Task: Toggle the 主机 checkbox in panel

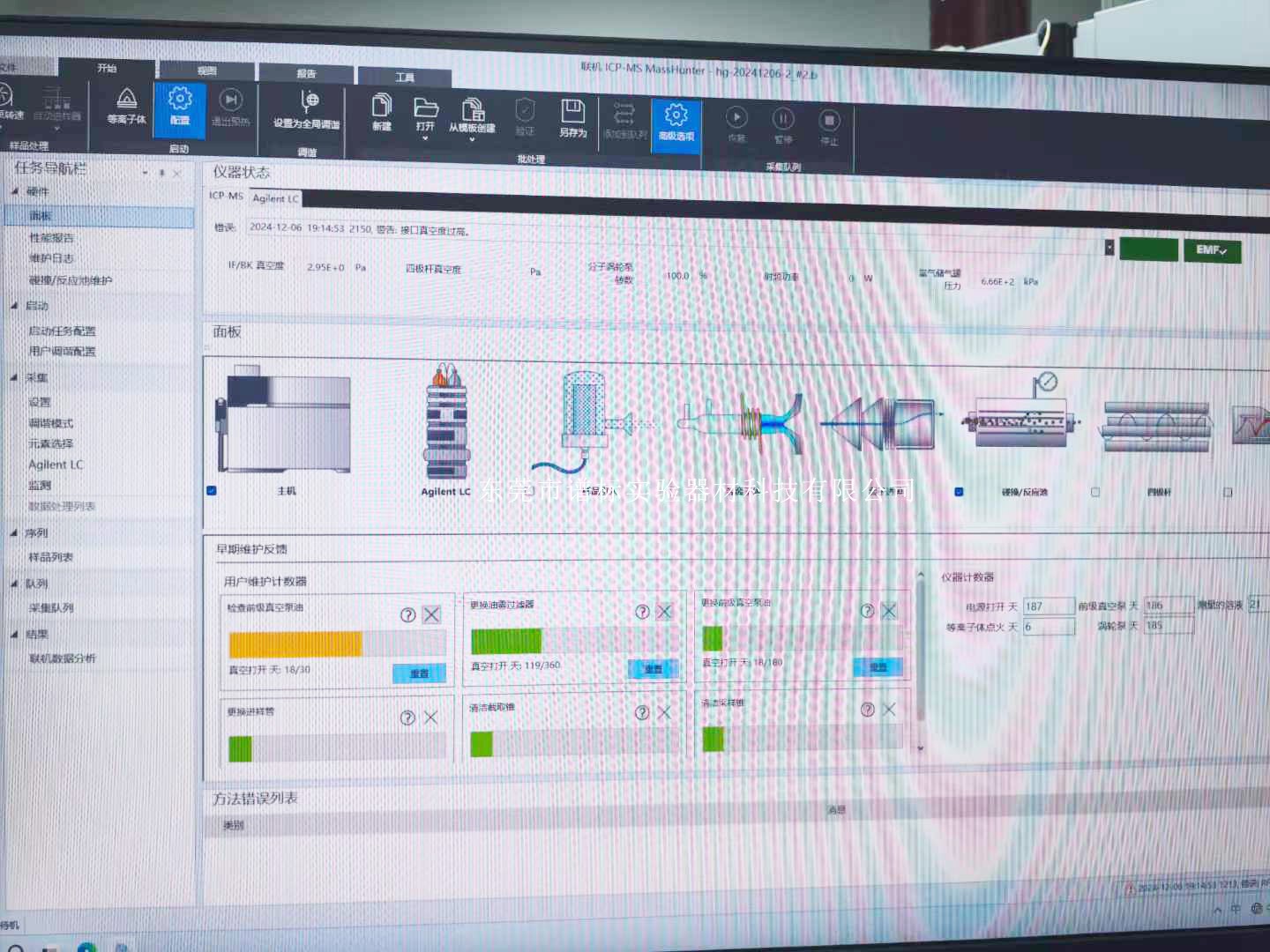Action: coord(212,491)
